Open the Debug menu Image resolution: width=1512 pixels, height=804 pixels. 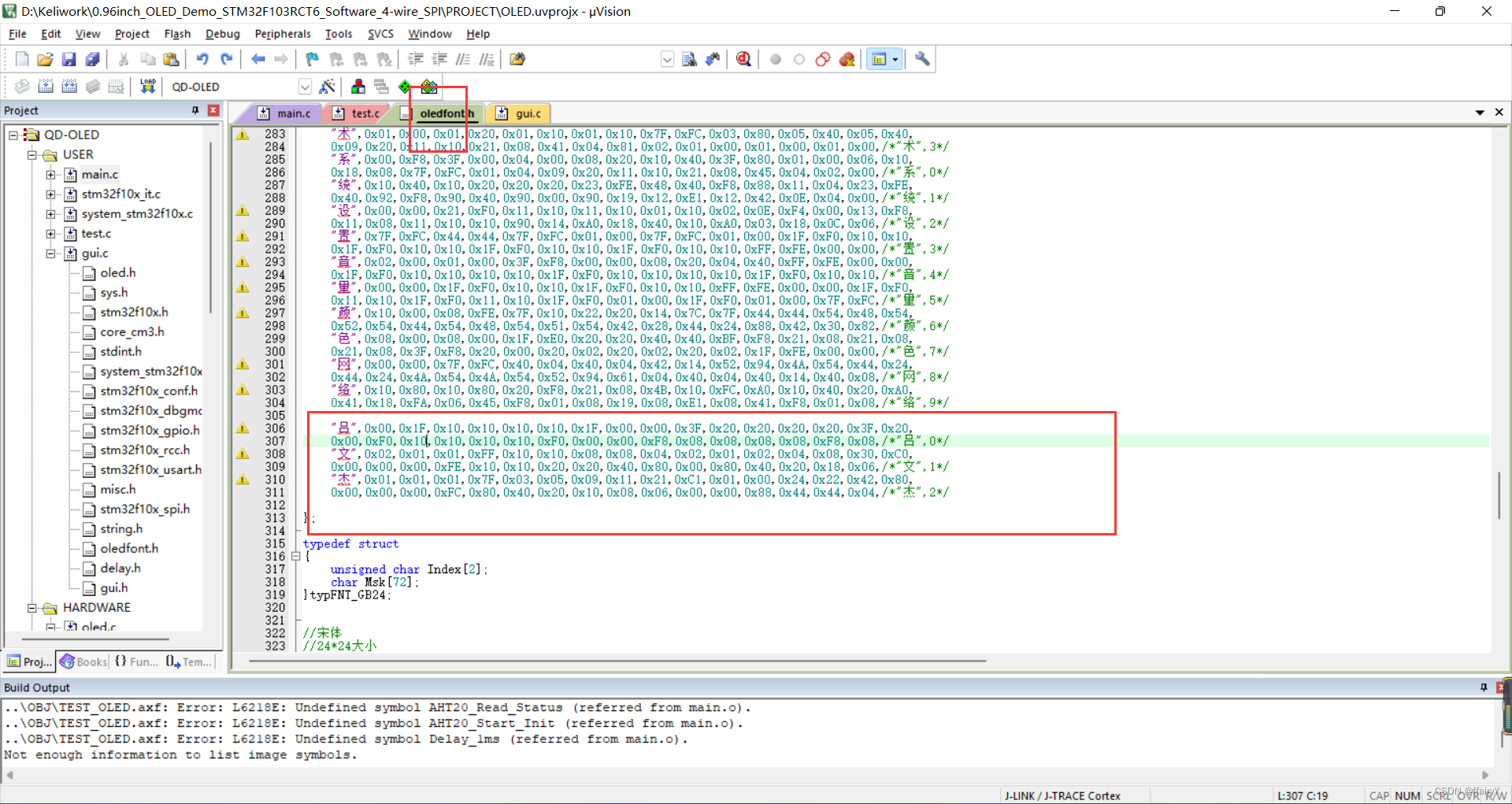[x=222, y=34]
